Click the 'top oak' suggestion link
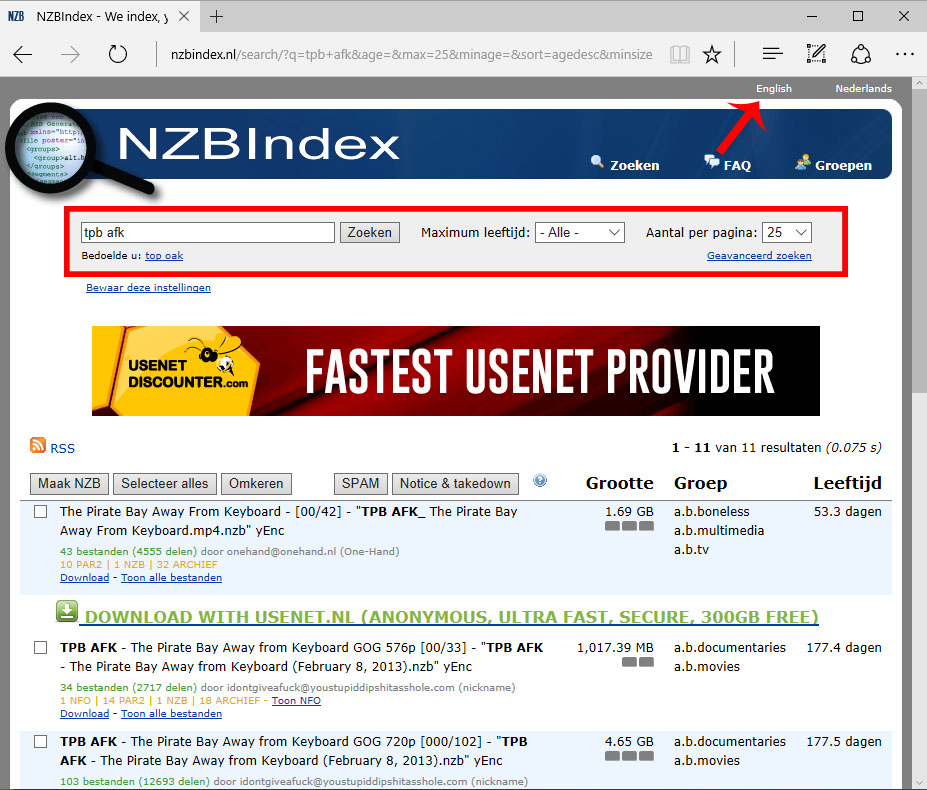 (x=164, y=255)
